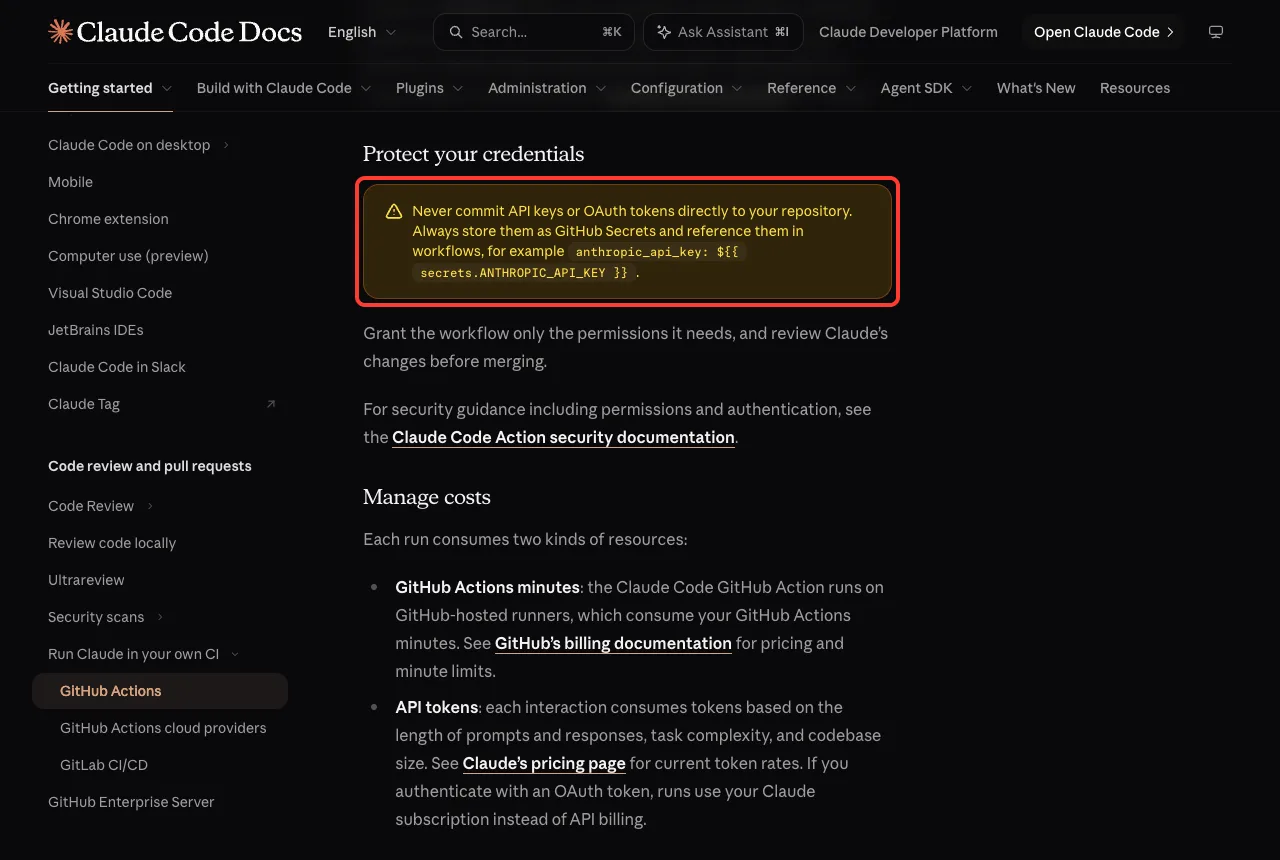
Task: Collapse the Run Claude in your own CI section
Action: click(235, 654)
